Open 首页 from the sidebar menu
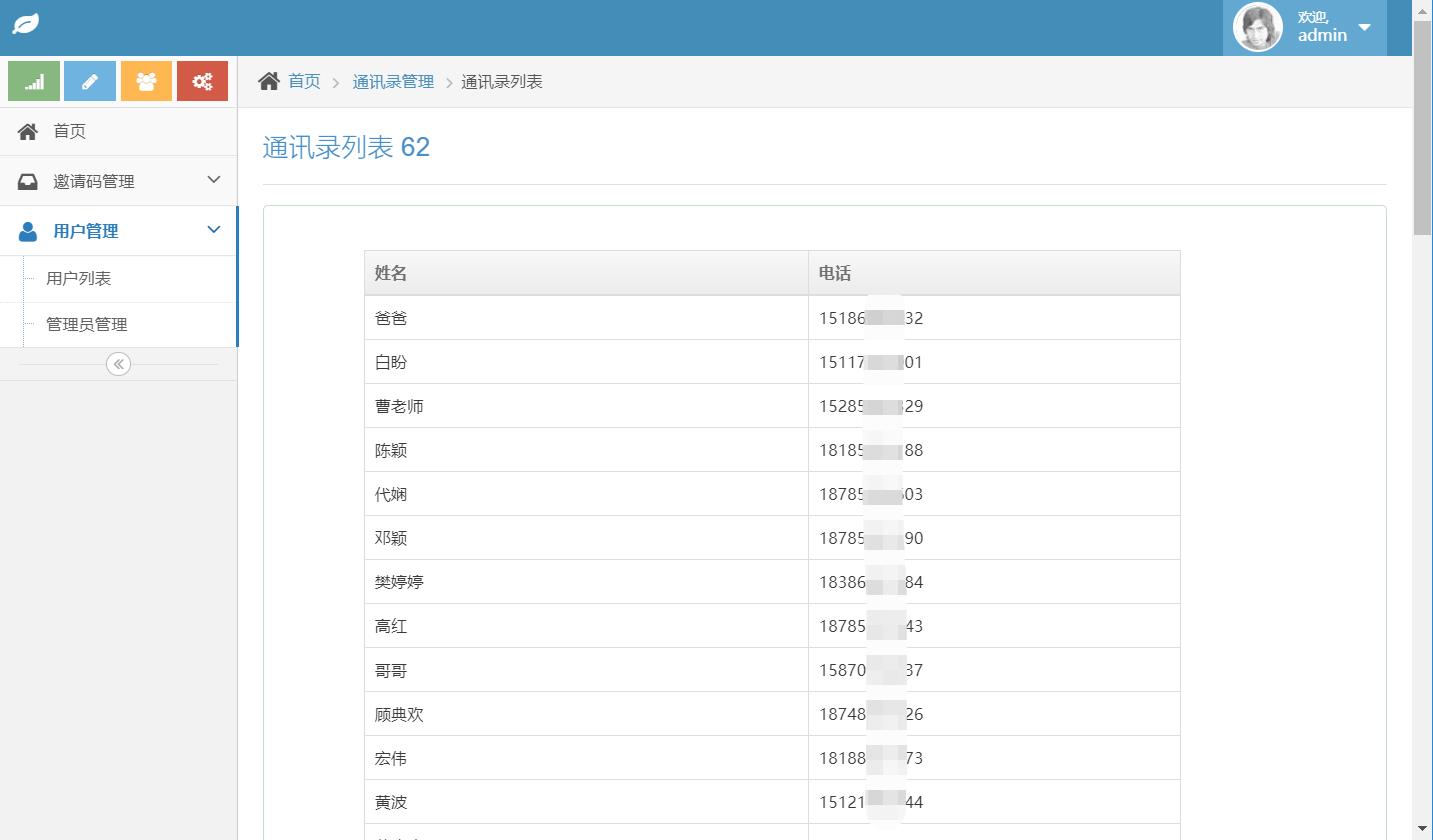Screen dimensions: 1433x840 pyautogui.click(x=70, y=131)
